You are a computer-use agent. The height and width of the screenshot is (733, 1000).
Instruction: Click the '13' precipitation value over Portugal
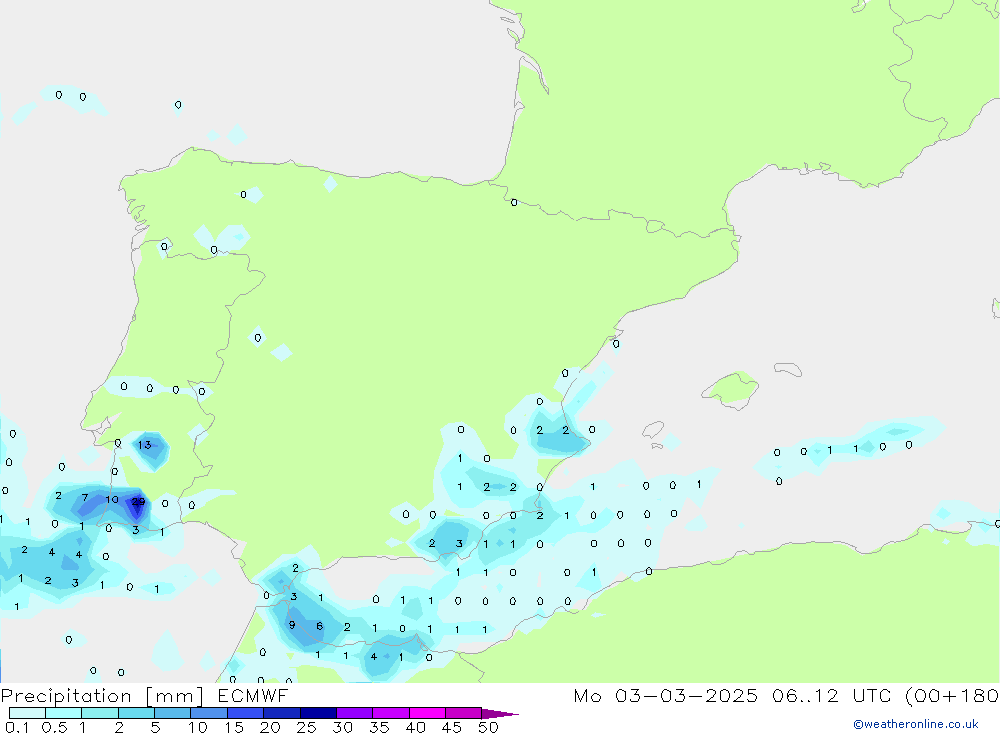pyautogui.click(x=145, y=445)
